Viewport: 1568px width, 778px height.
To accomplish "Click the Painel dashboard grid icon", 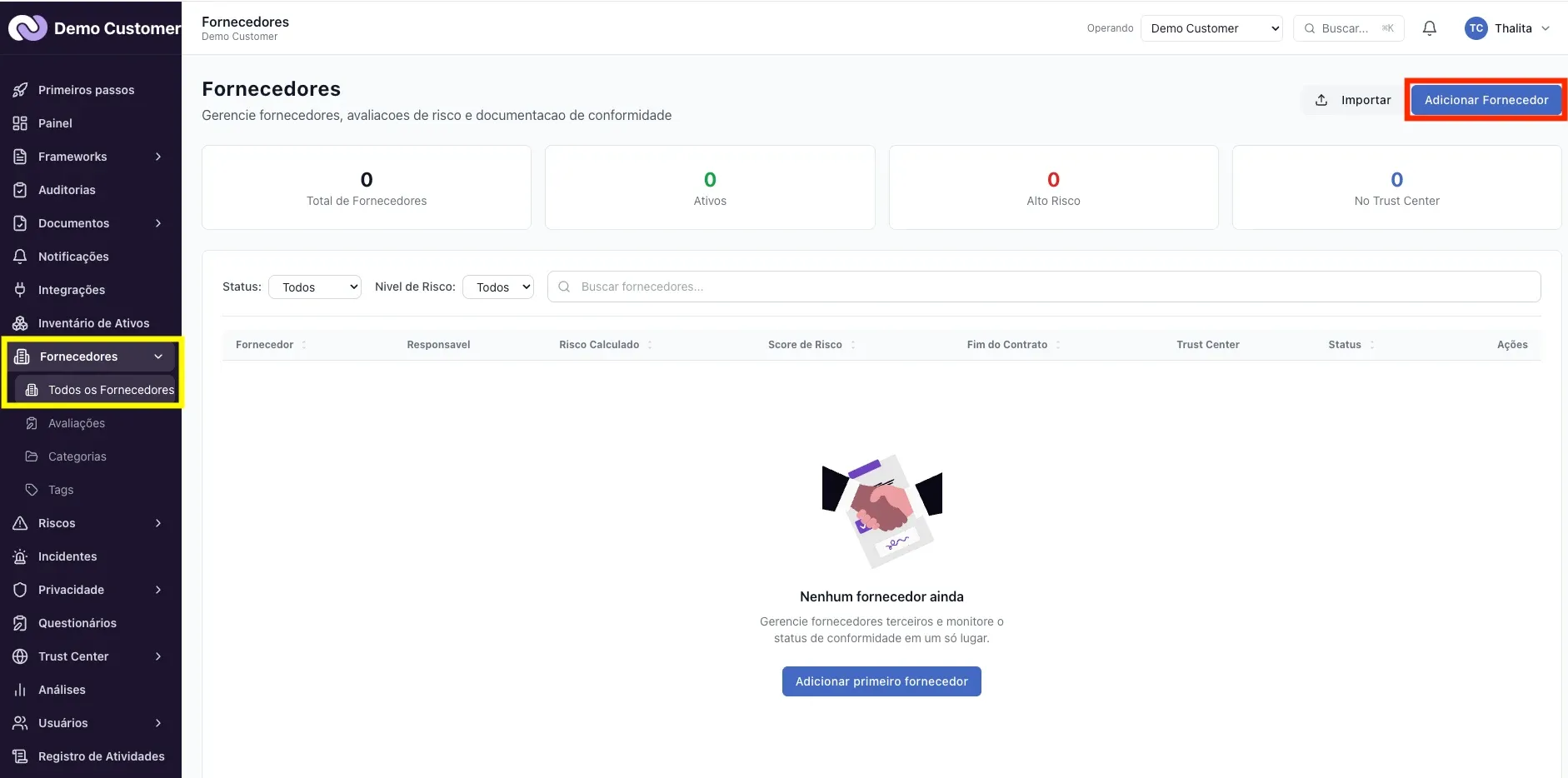I will (x=21, y=123).
